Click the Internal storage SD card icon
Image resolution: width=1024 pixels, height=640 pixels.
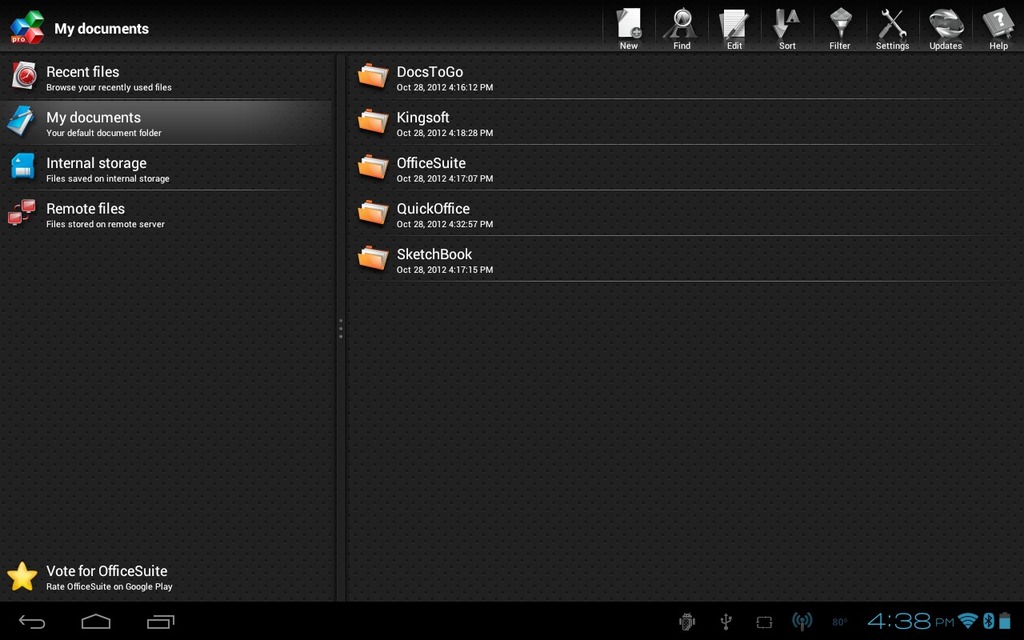point(23,166)
